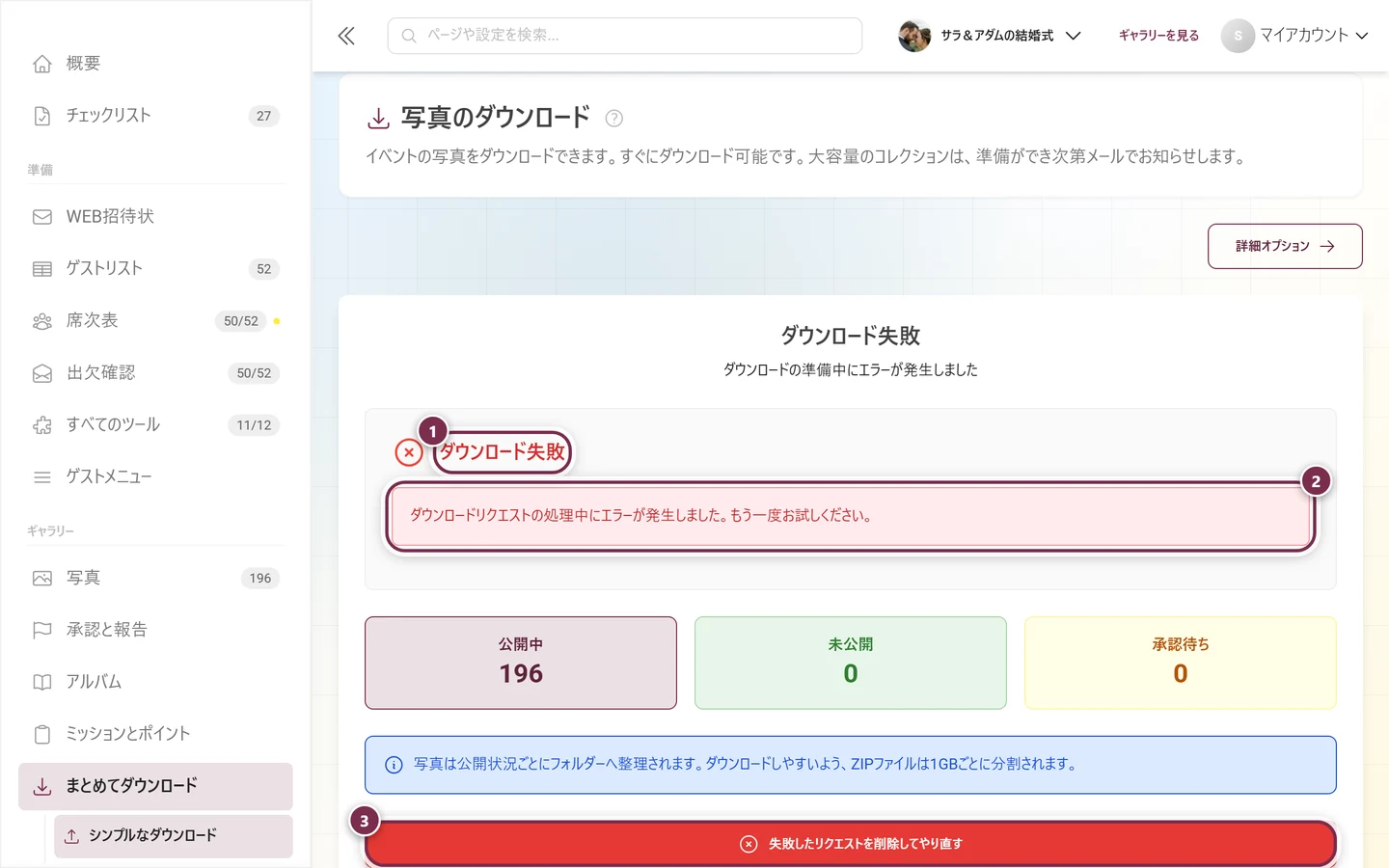This screenshot has width=1389, height=868.
Task: Click the 公開中 196 card
Action: click(x=521, y=664)
